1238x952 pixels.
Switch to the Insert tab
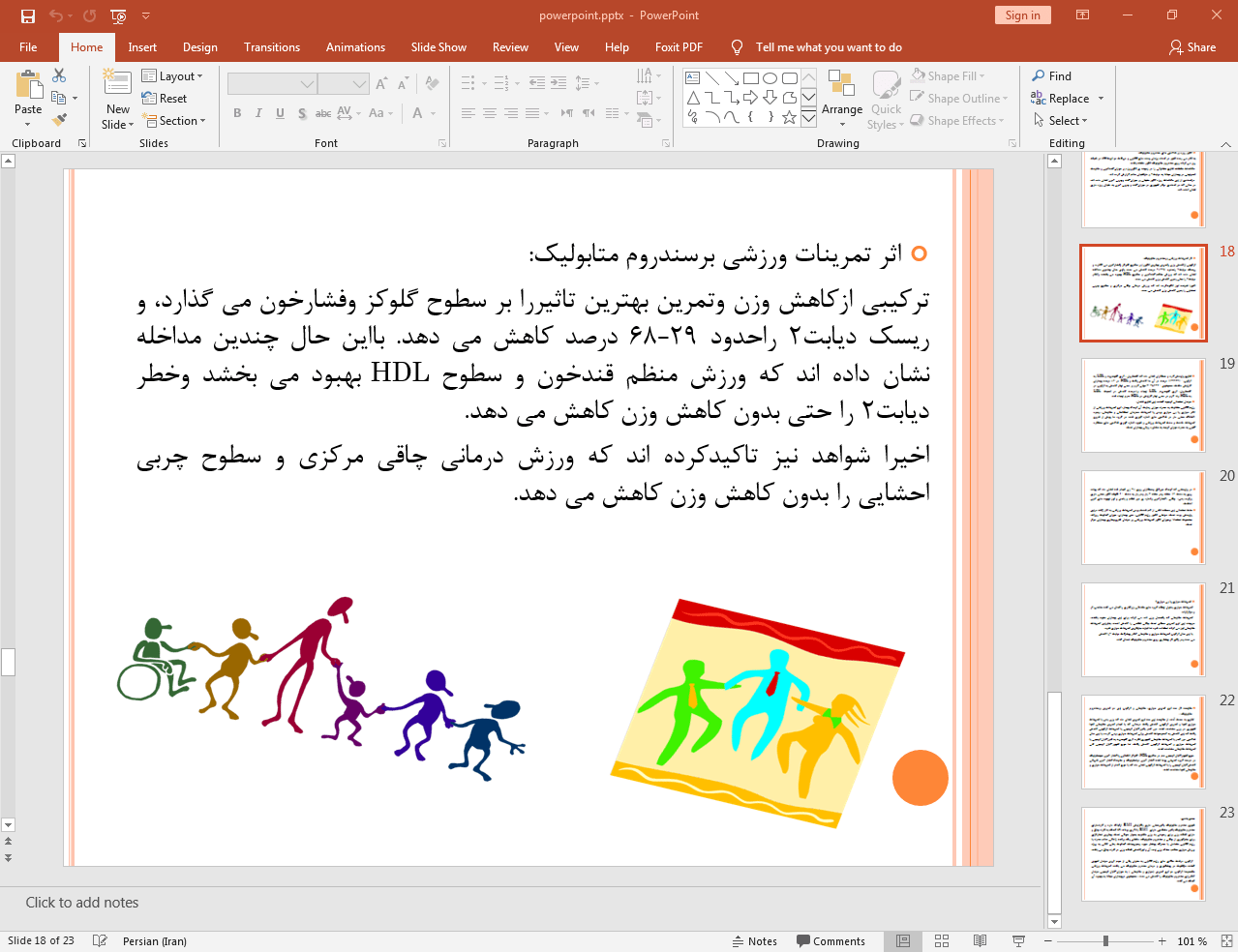(x=142, y=47)
